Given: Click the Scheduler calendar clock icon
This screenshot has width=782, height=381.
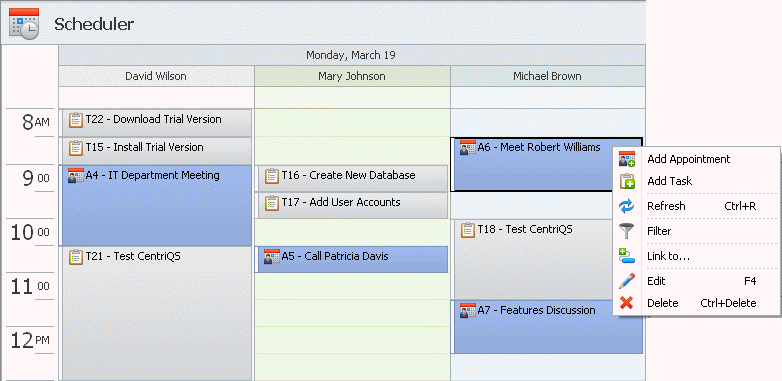Looking at the screenshot, I should tap(24, 23).
